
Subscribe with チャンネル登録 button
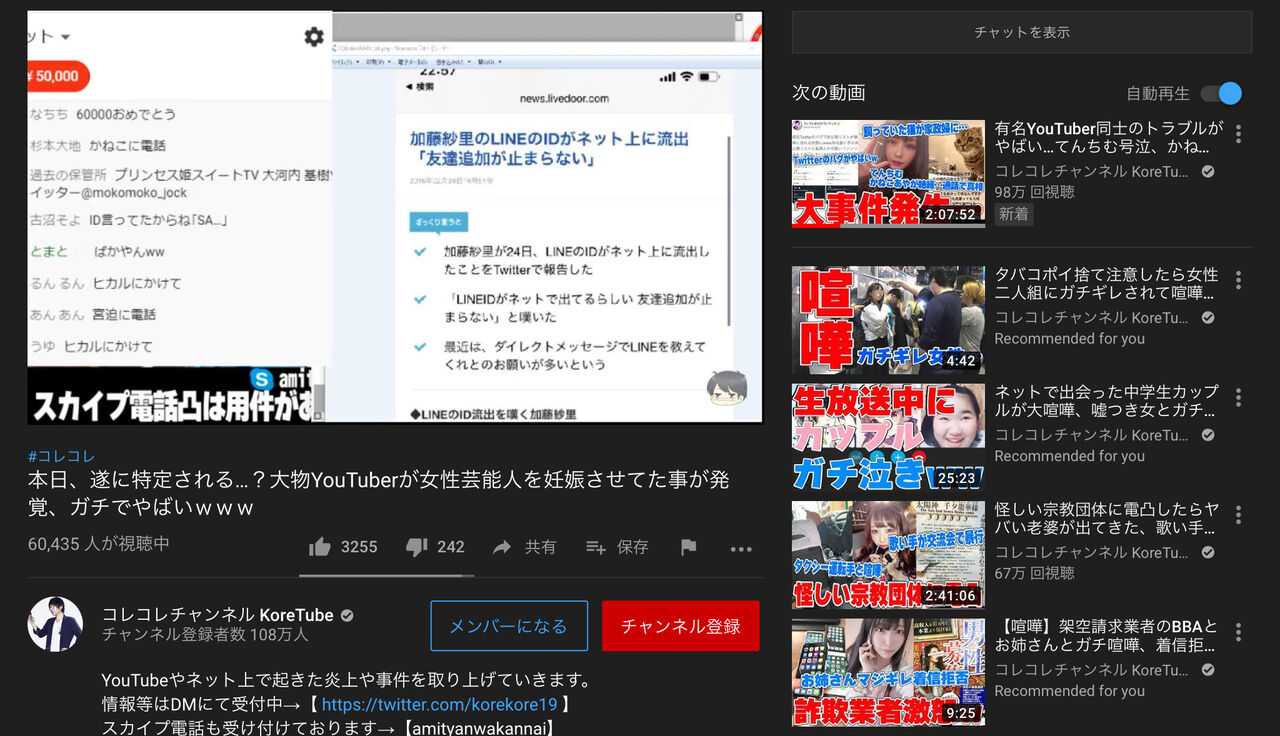click(x=681, y=626)
